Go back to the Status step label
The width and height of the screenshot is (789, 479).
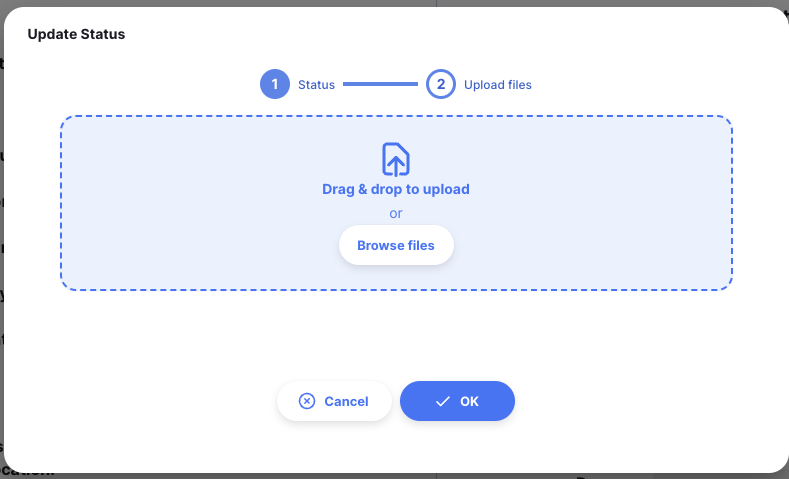coord(316,85)
